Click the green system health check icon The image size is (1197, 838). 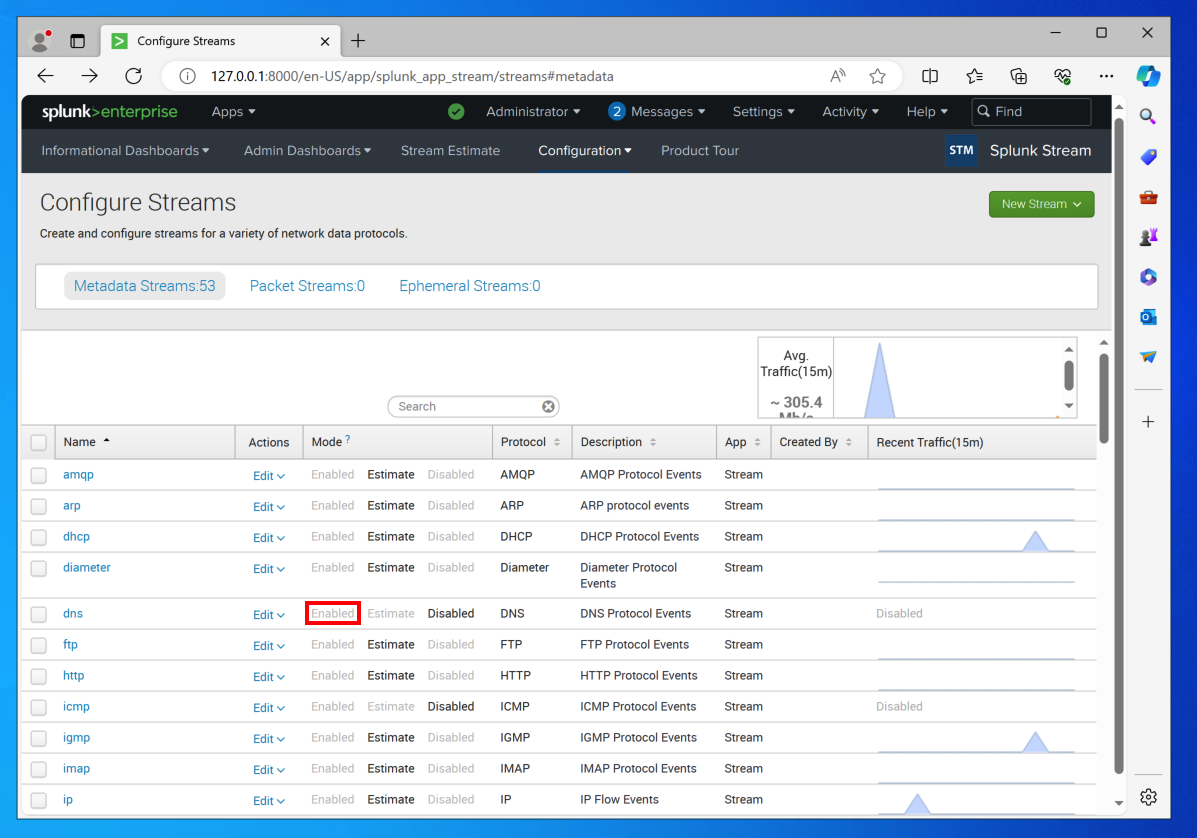[456, 112]
